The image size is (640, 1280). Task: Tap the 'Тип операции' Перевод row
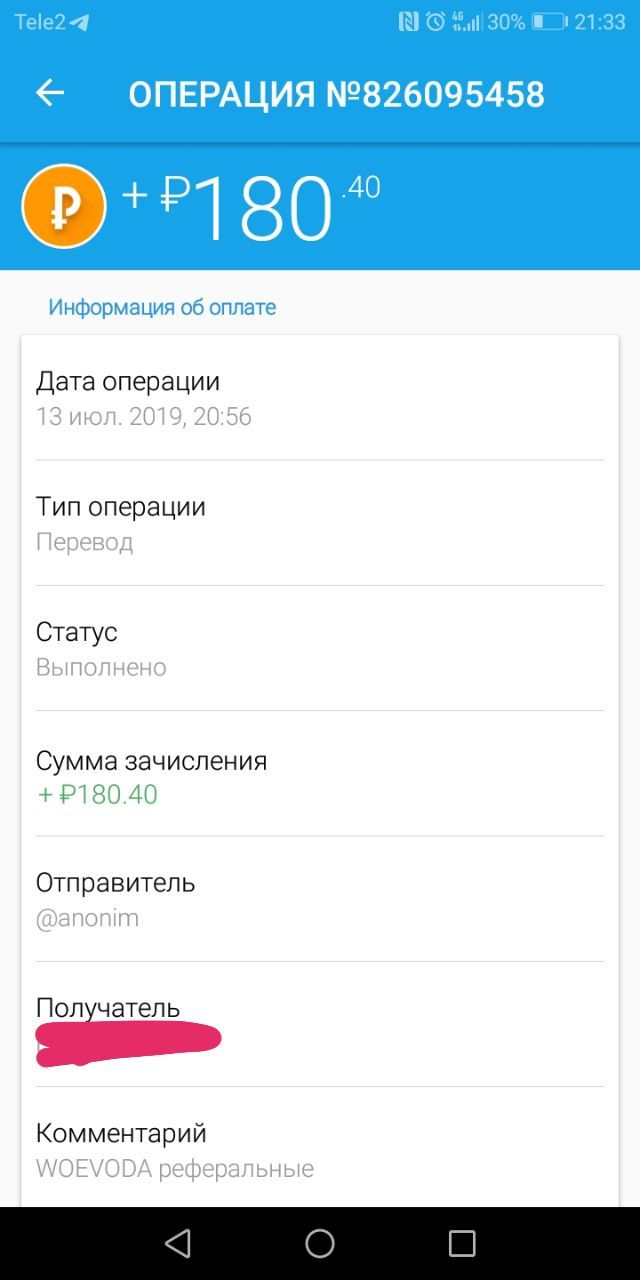tap(320, 523)
